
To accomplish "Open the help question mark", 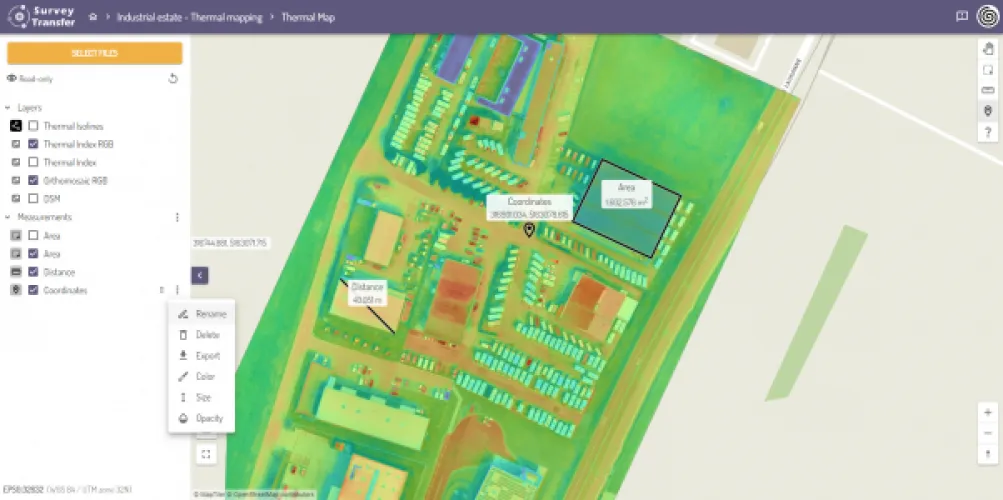I will [988, 132].
